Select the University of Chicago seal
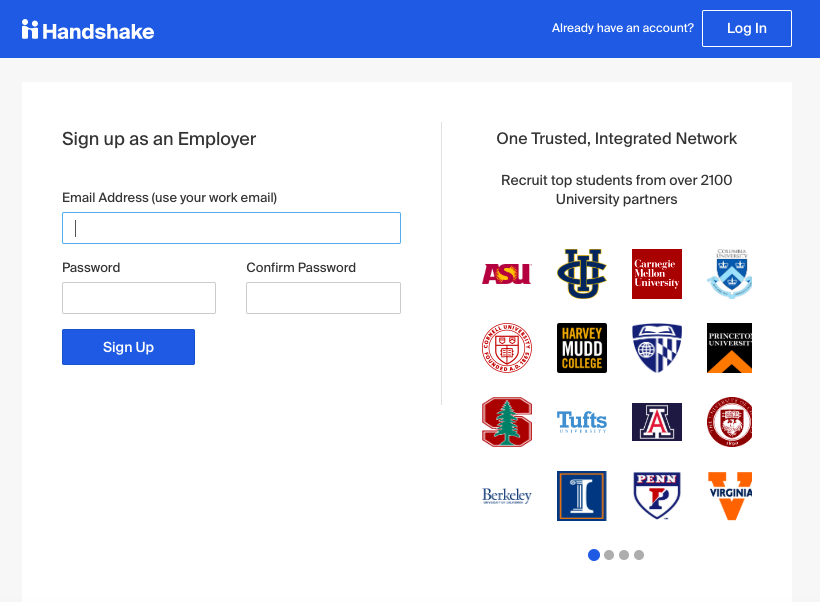This screenshot has width=820, height=602. coord(730,422)
